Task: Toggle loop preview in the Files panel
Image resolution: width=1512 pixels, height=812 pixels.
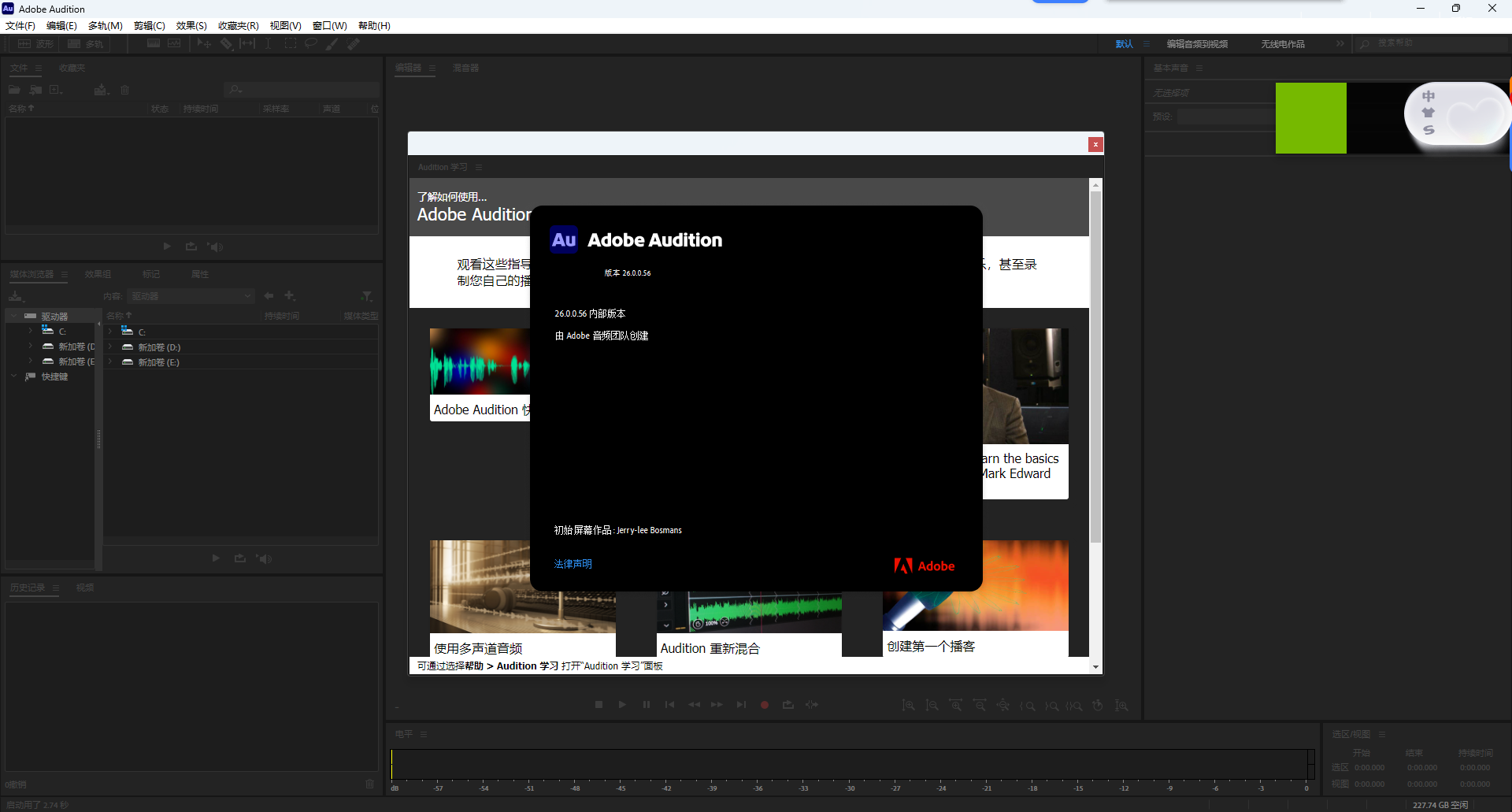Action: tap(191, 247)
